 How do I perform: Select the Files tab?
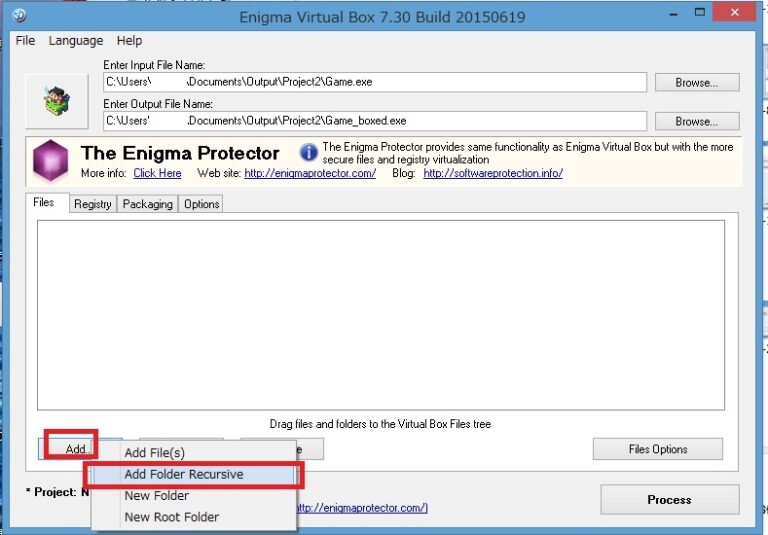tap(45, 203)
